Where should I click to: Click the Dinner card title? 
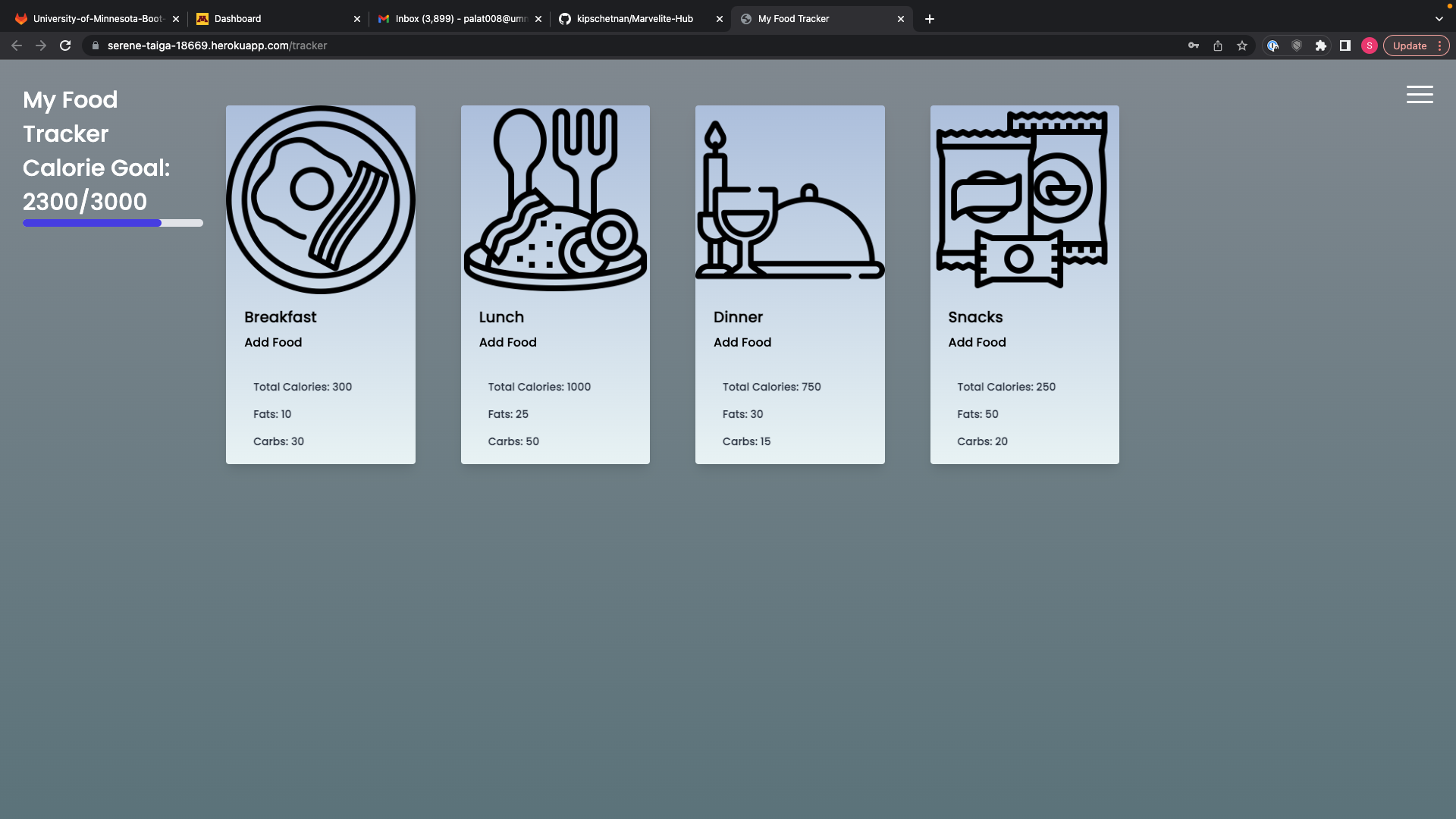[738, 317]
